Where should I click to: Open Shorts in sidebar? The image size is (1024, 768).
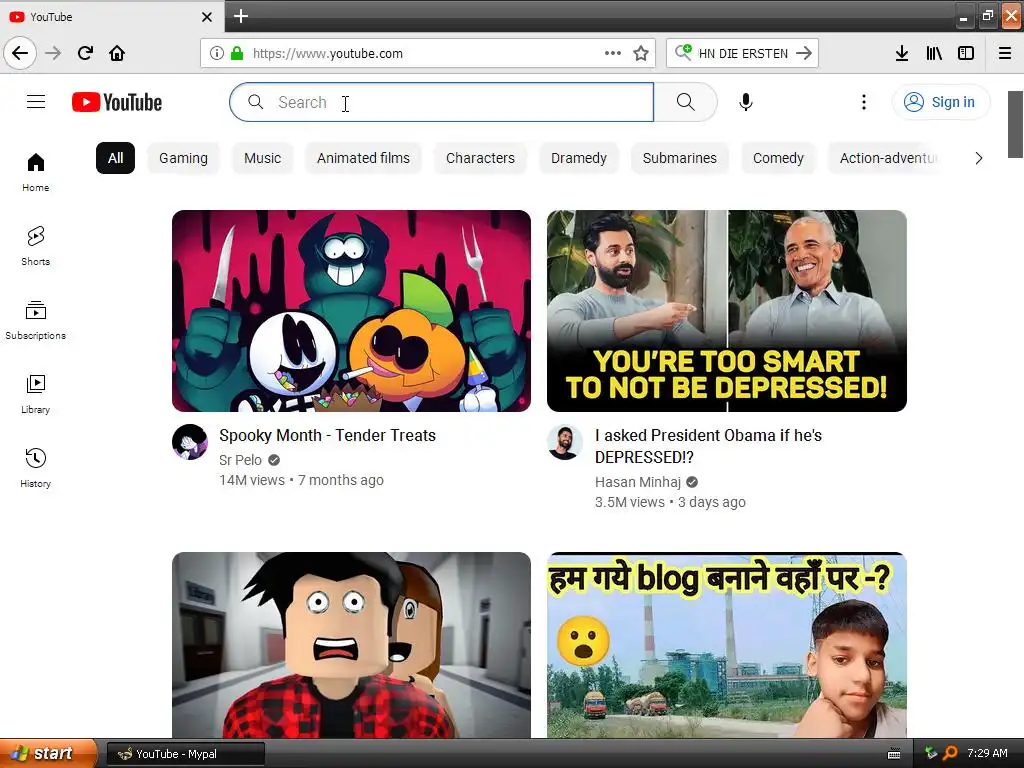36,246
